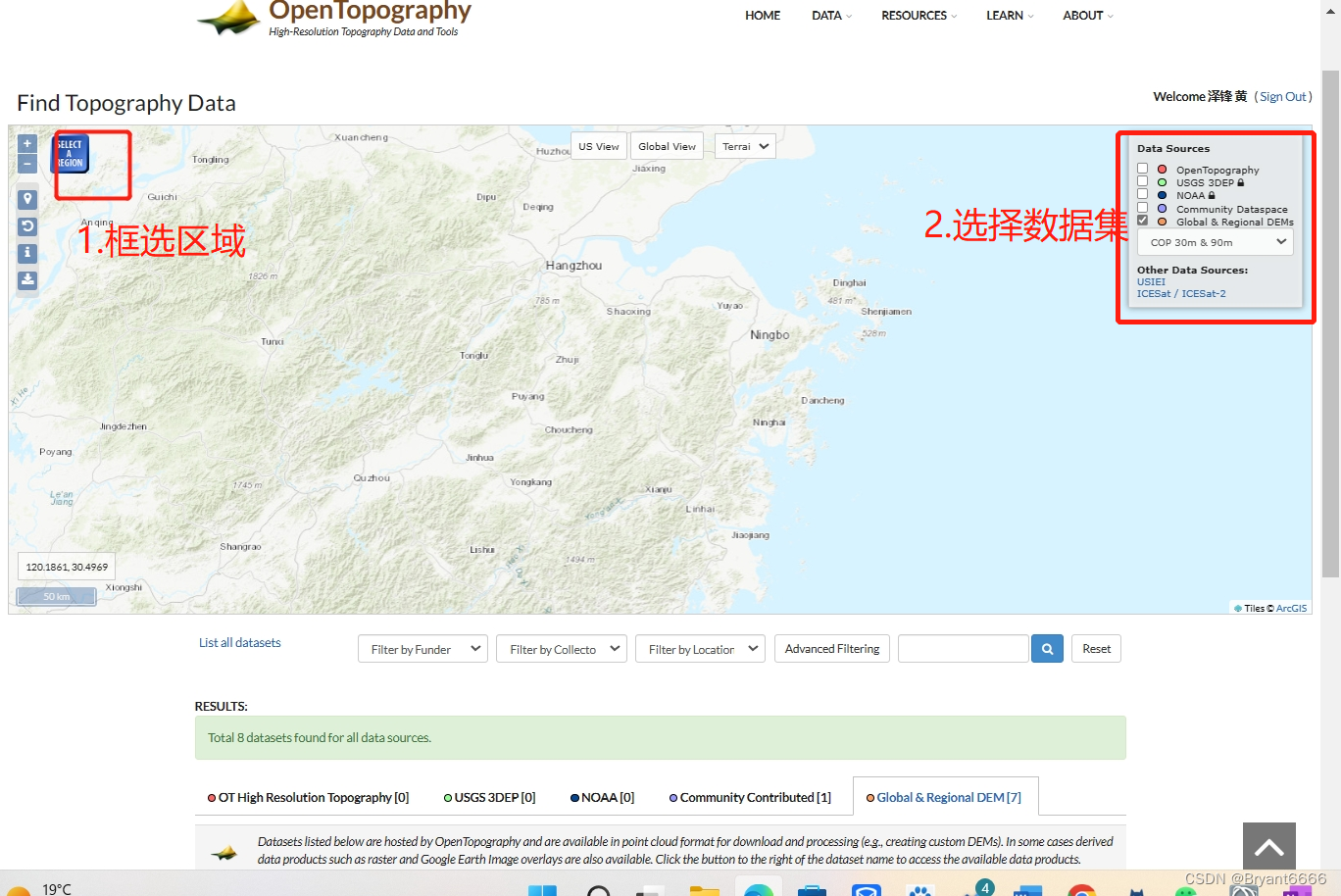Open taskbar Search
This screenshot has height=896, width=1341.
click(x=598, y=890)
